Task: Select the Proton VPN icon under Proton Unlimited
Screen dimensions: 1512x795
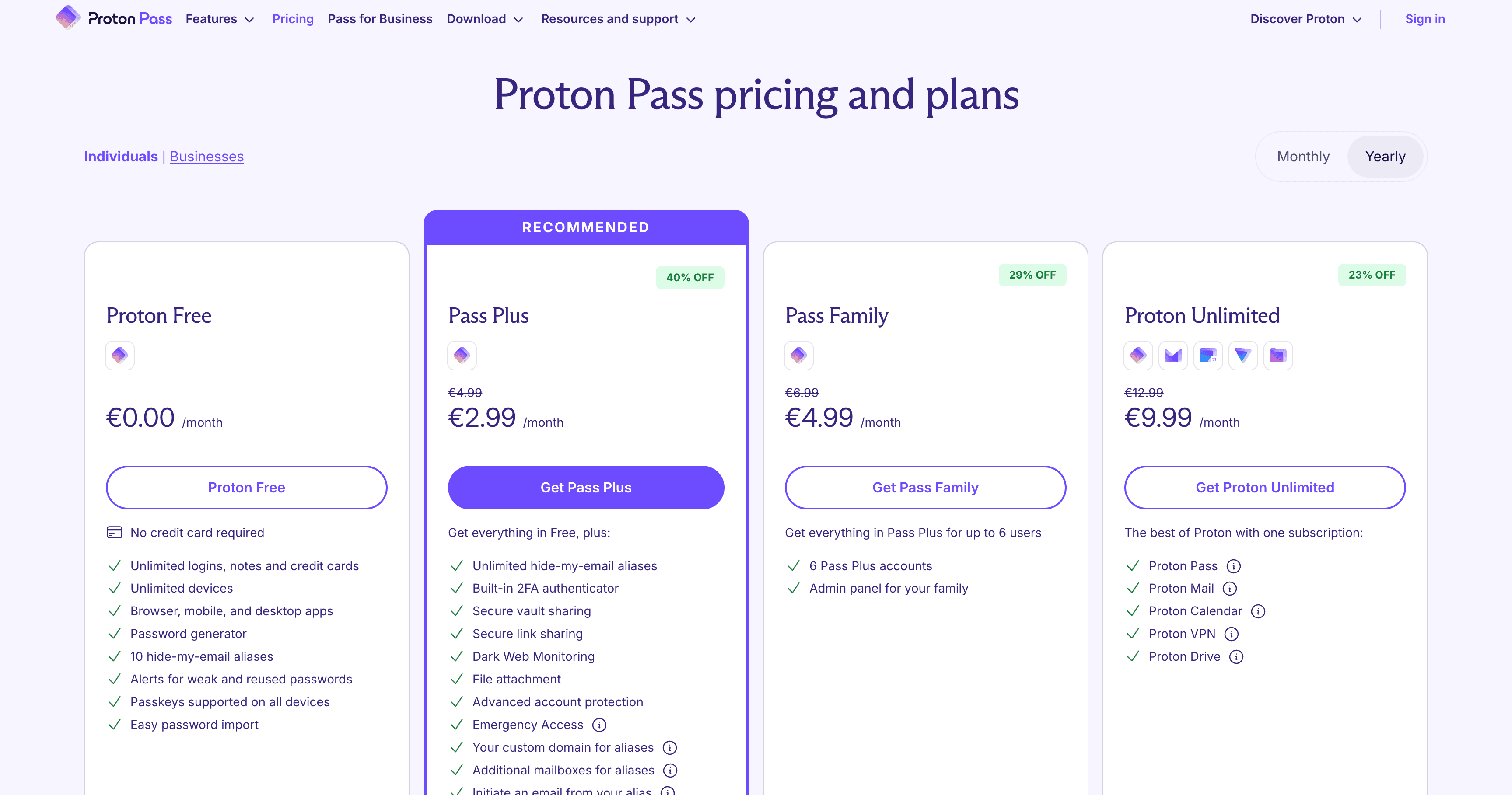Action: 1243,355
